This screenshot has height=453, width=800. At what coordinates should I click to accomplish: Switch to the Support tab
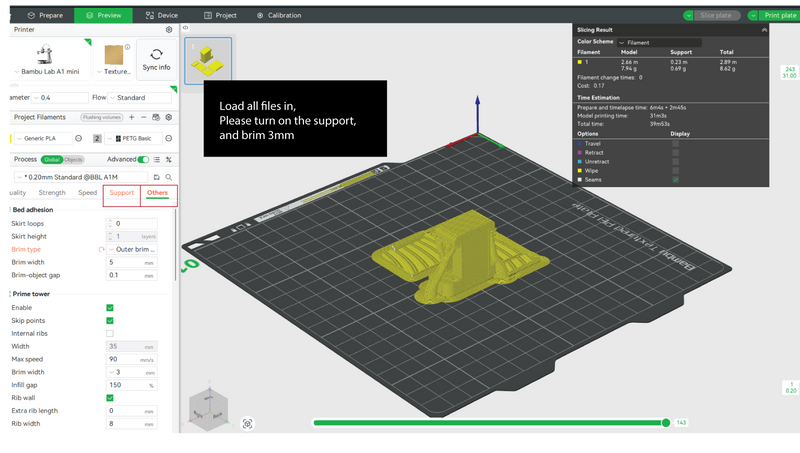click(x=121, y=193)
